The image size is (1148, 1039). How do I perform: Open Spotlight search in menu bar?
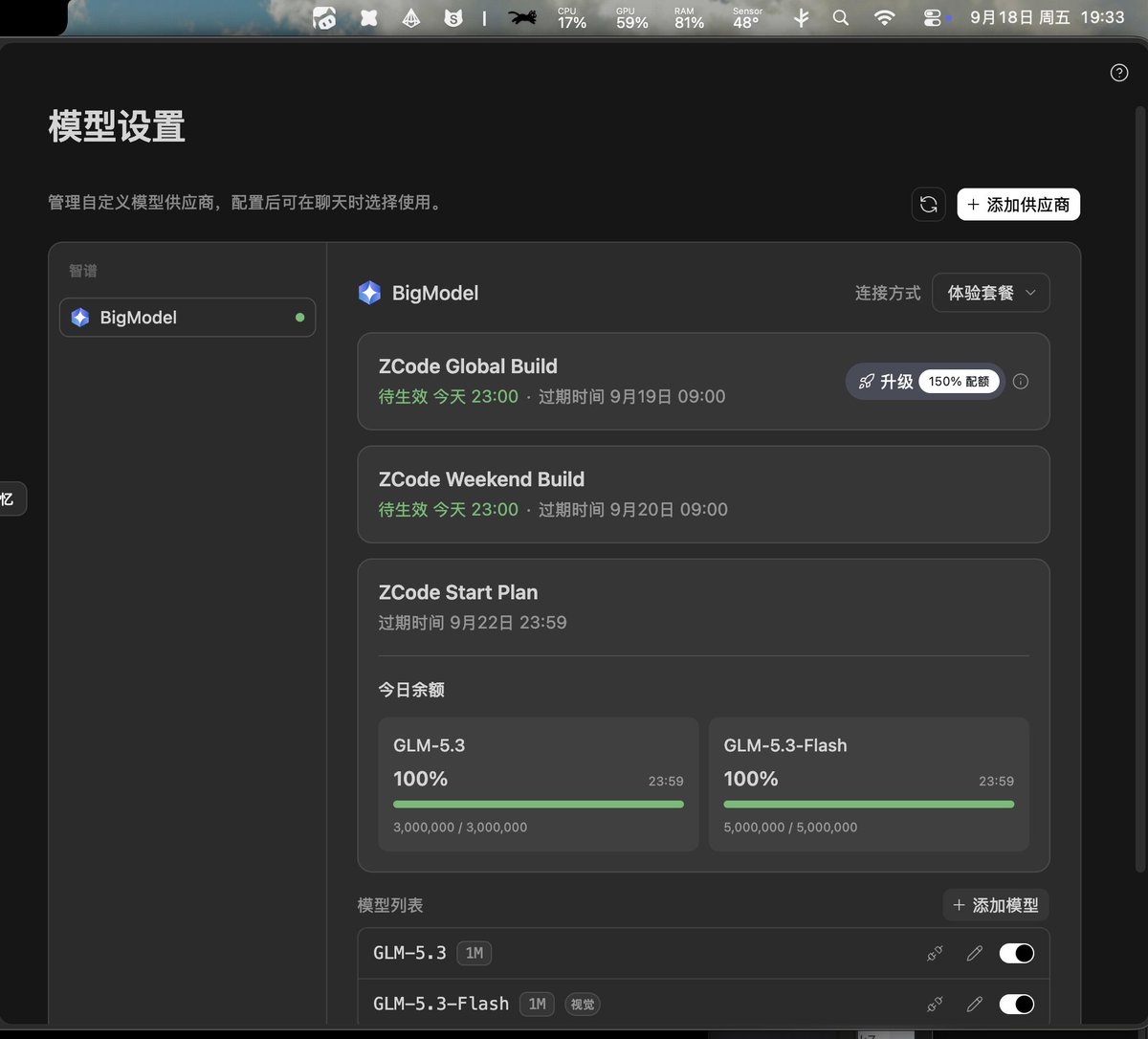841,17
